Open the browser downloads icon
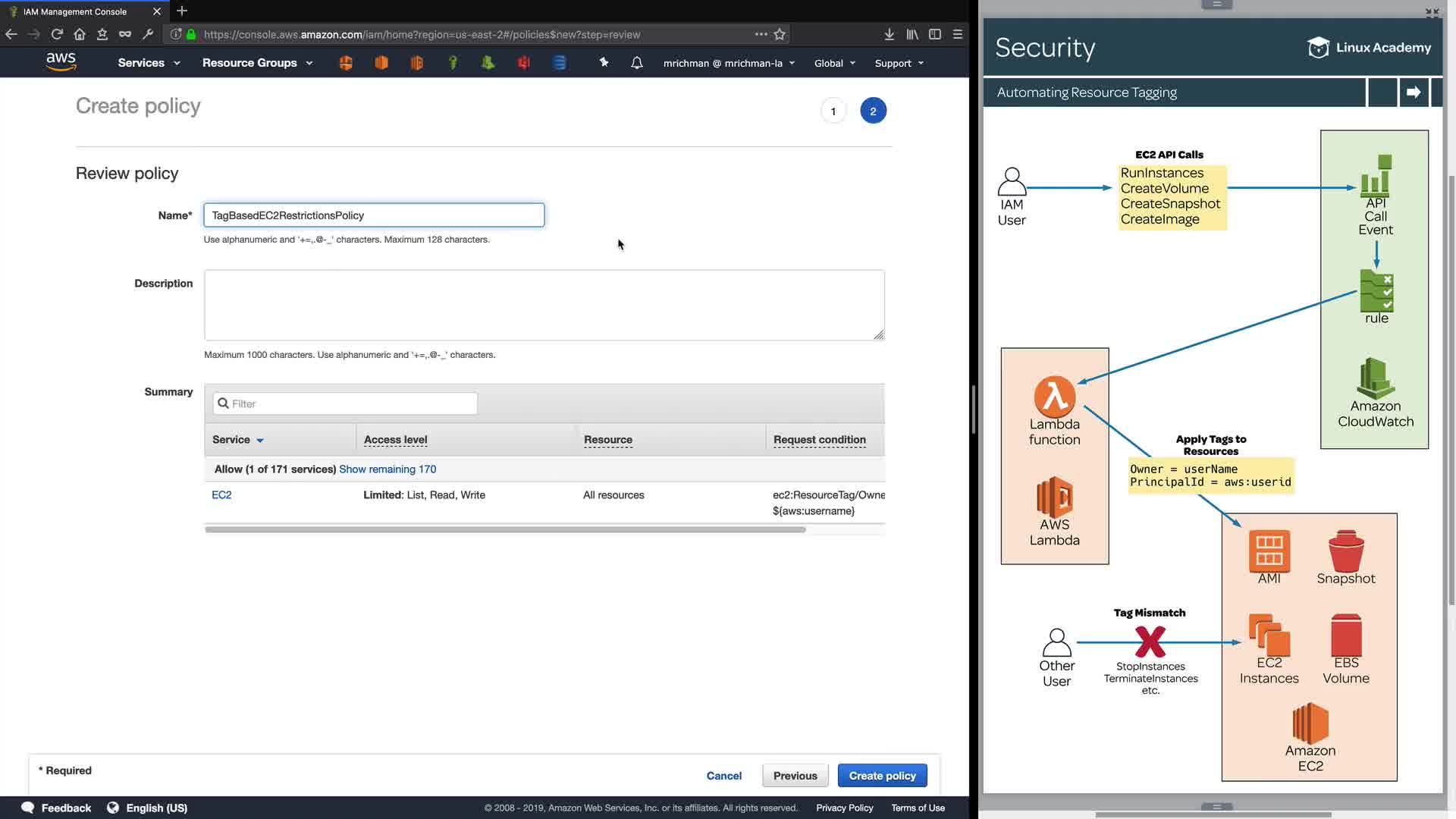This screenshot has width=1456, height=819. tap(889, 34)
